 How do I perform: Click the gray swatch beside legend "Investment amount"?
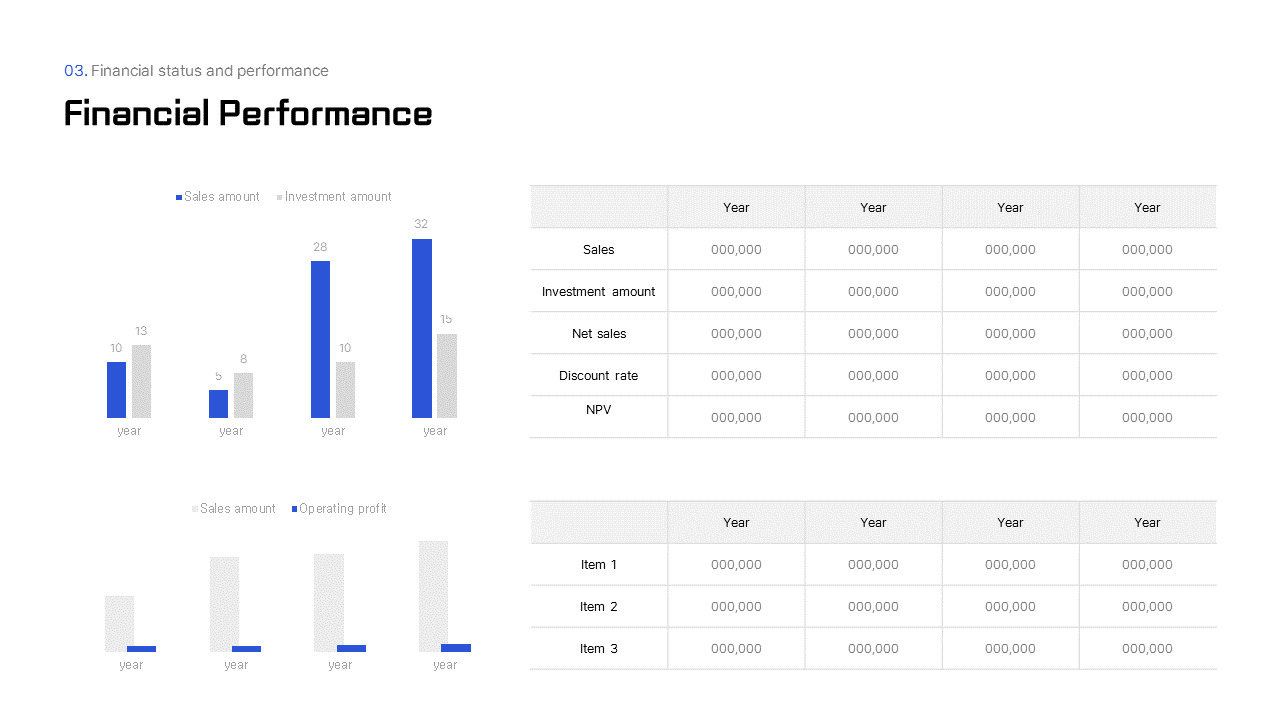coord(280,197)
